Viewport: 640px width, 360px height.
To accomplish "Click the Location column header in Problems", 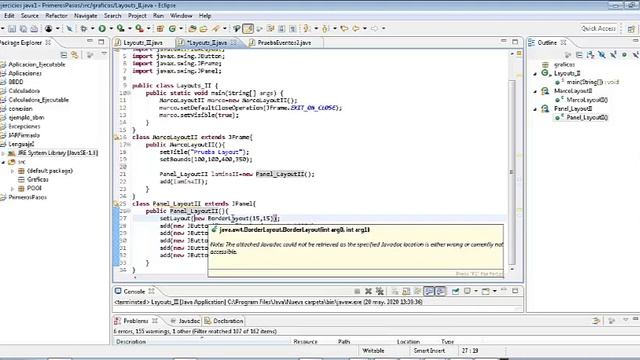I will [408, 342].
